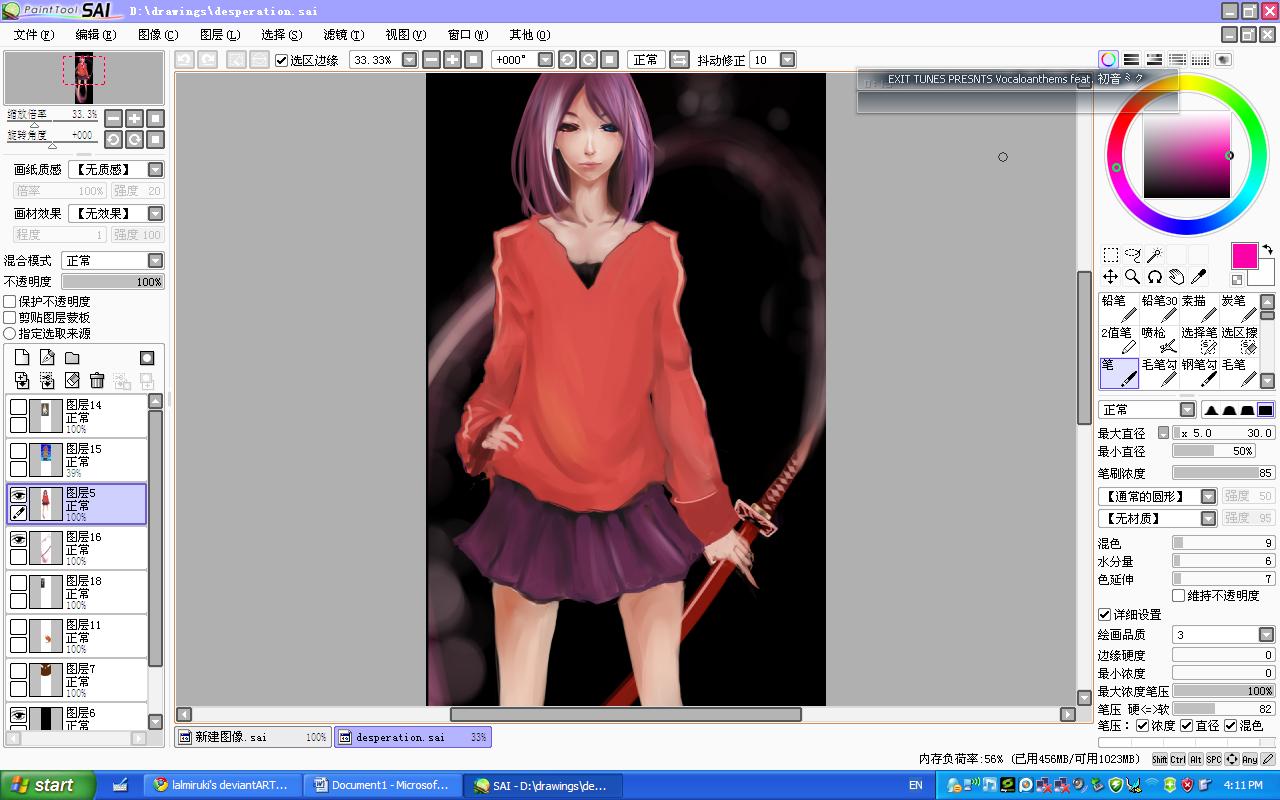Toggle pen pressure 浓度 density checkbox

pos(1143,725)
